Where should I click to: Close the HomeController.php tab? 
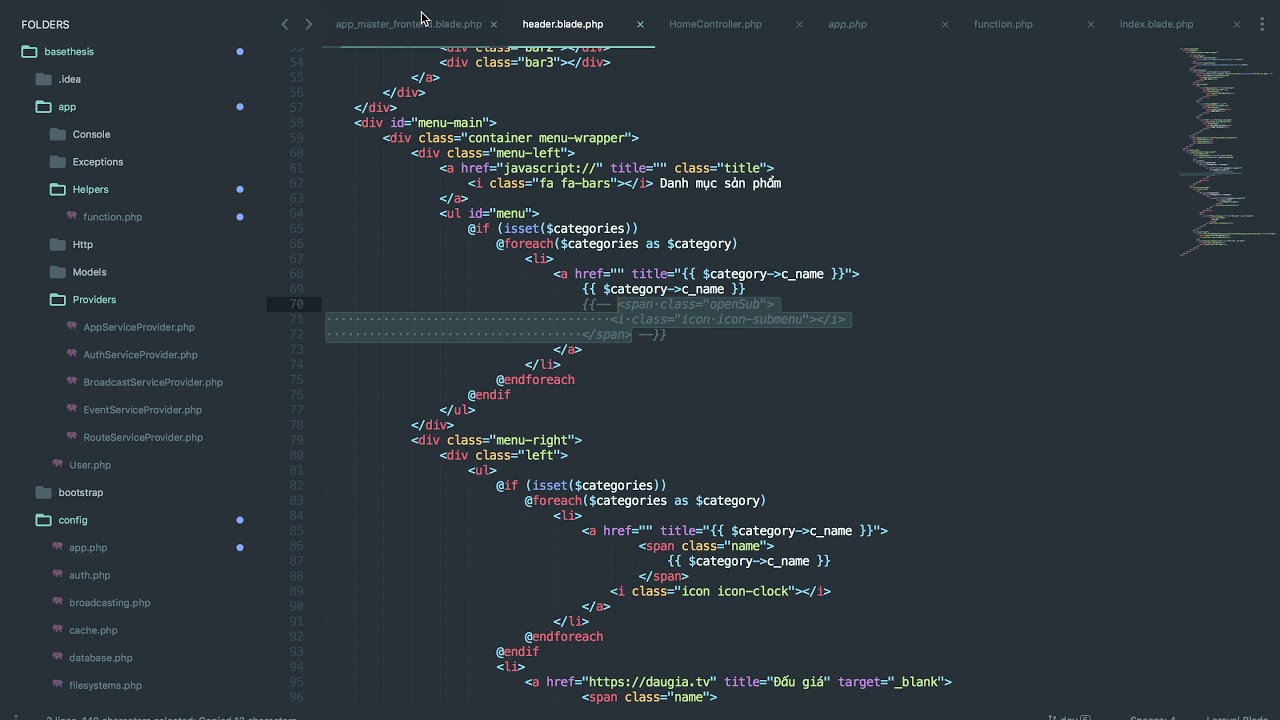799,24
